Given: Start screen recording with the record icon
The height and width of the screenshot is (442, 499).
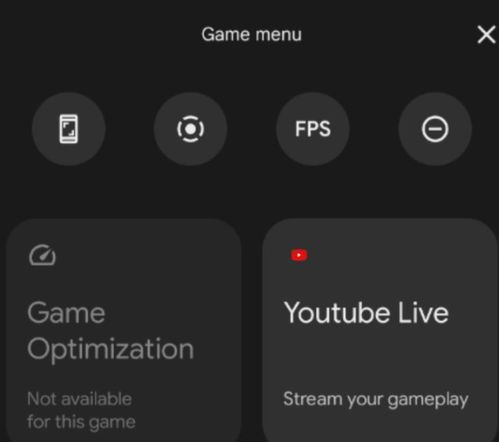Looking at the screenshot, I should tap(190, 129).
